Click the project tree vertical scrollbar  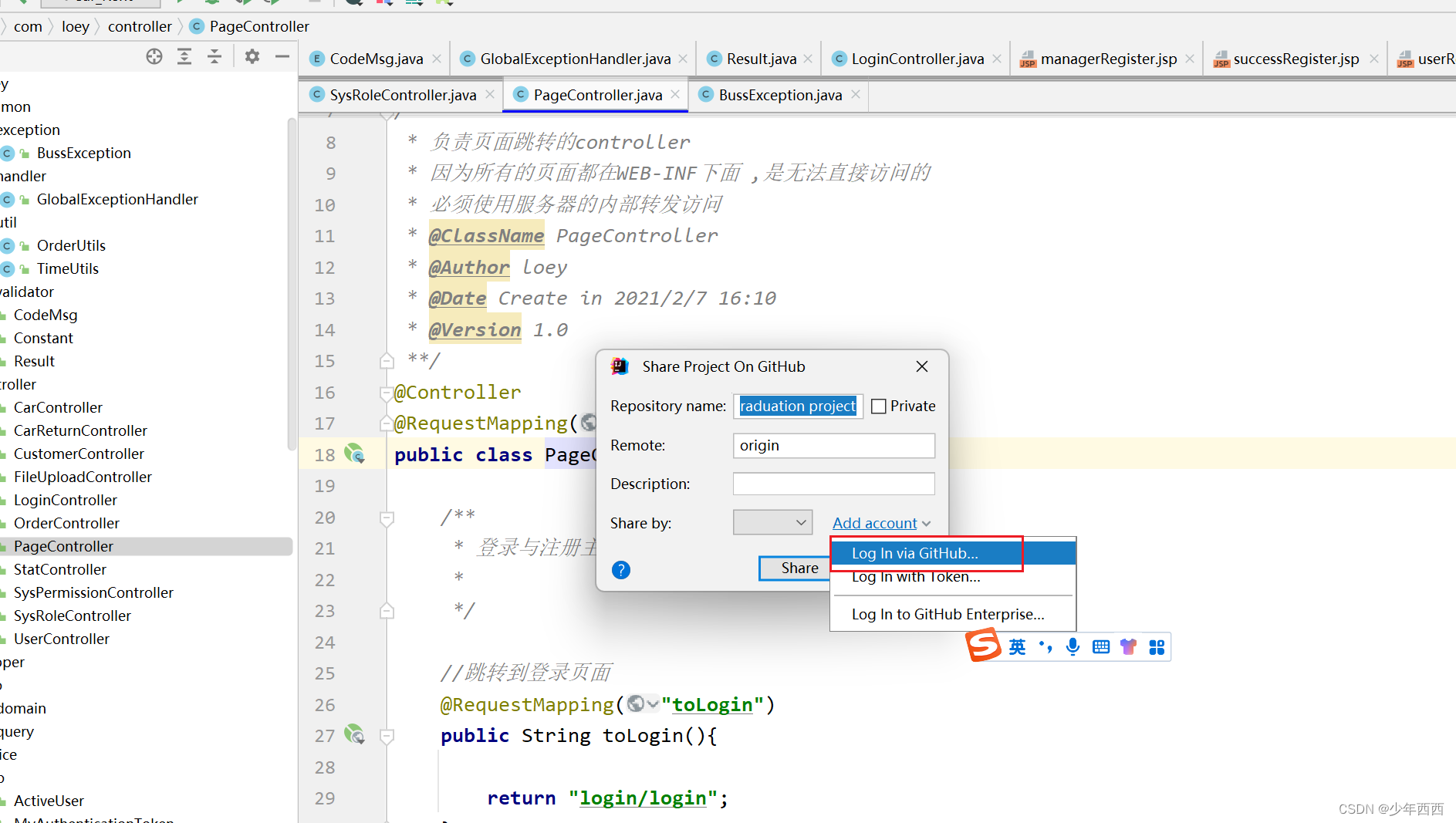coord(292,285)
